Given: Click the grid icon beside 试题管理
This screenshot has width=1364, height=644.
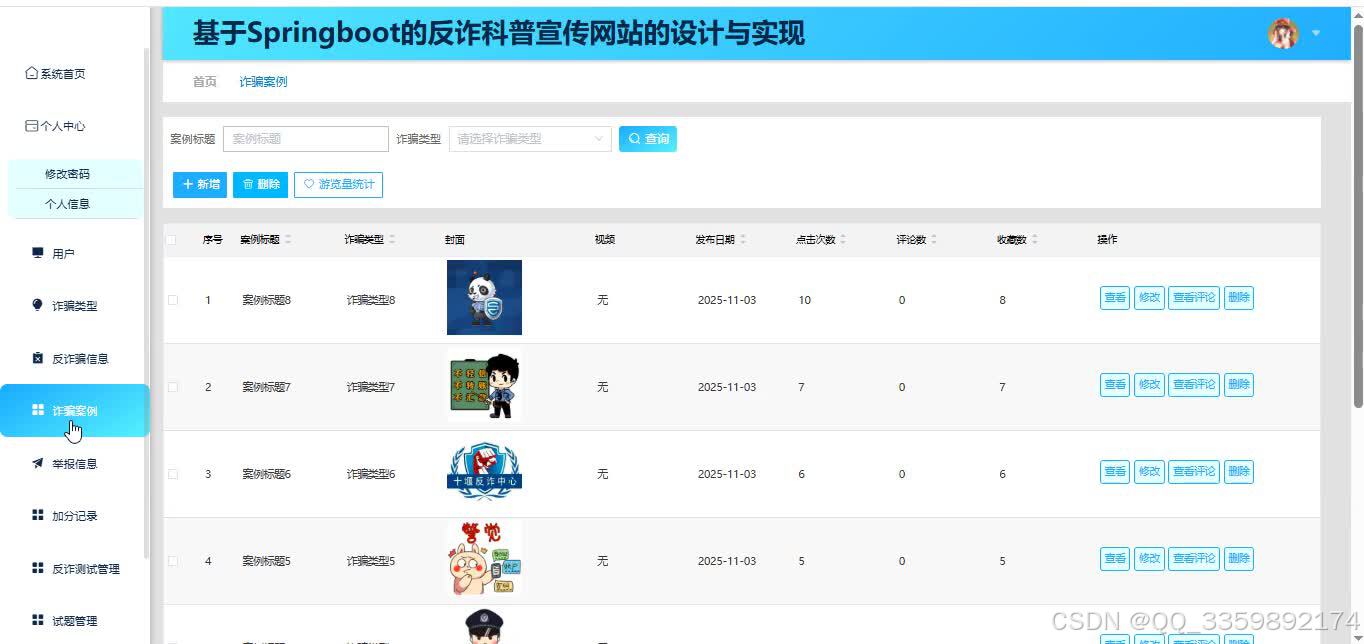Looking at the screenshot, I should click(x=38, y=620).
